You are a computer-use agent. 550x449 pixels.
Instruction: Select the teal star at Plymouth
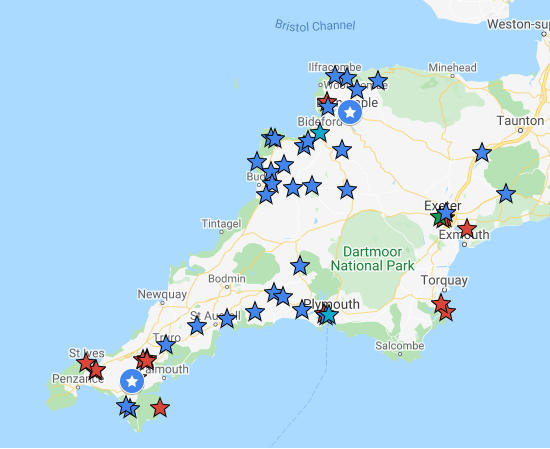[329, 315]
